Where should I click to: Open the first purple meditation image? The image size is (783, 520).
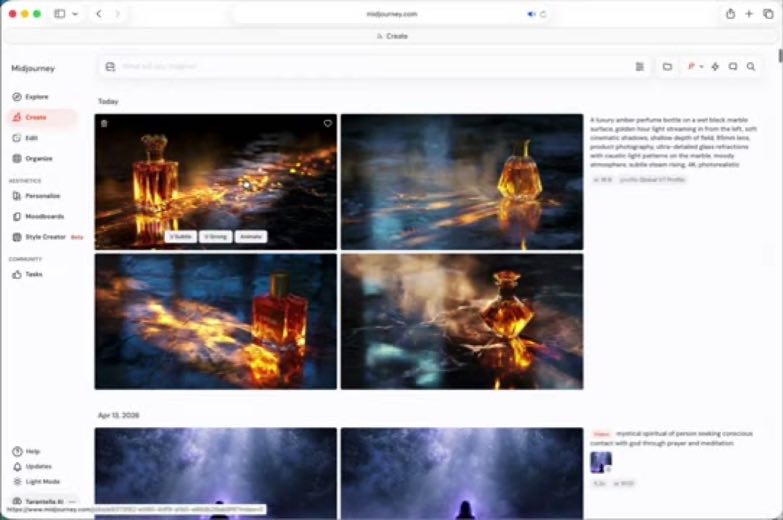(x=216, y=474)
